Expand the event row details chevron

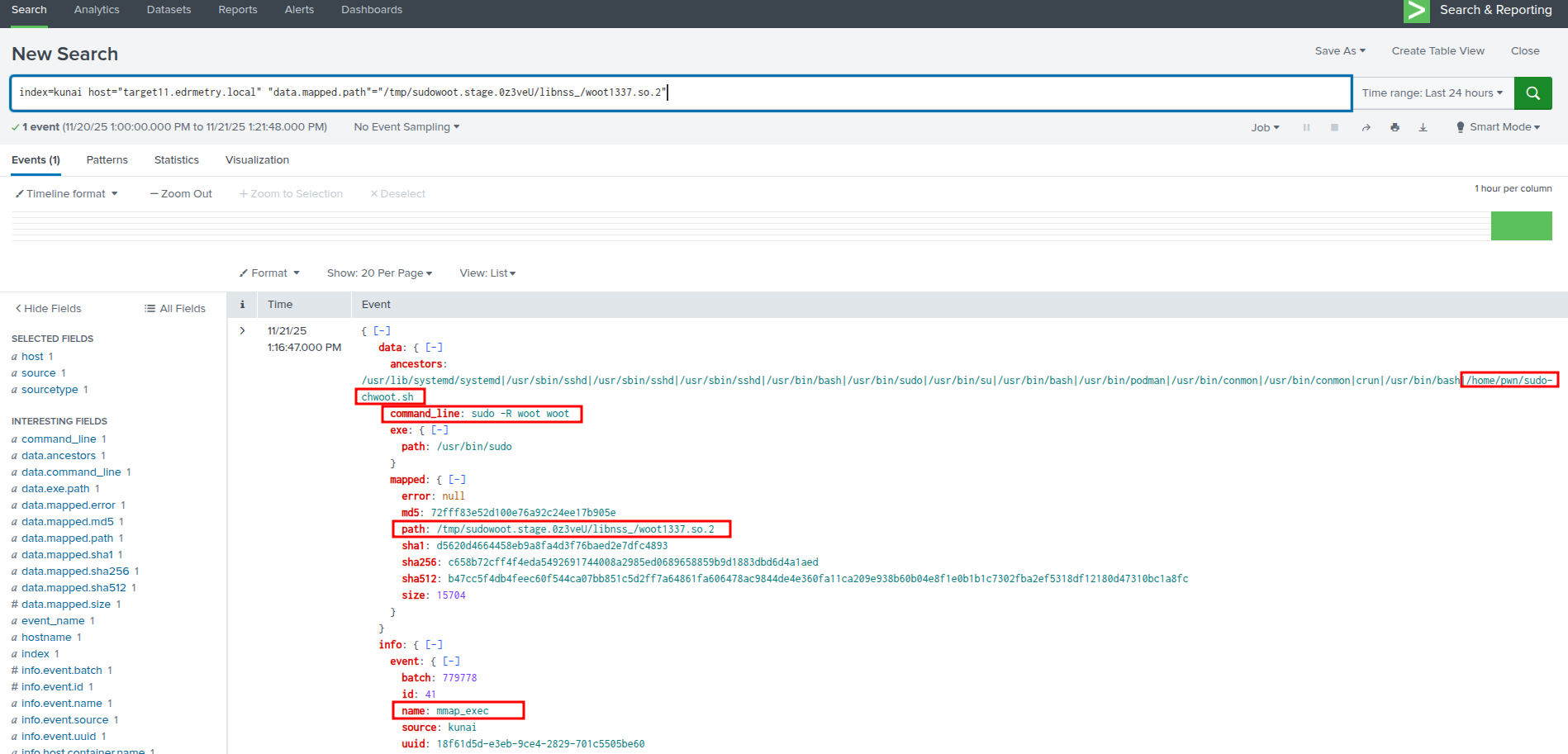(242, 331)
